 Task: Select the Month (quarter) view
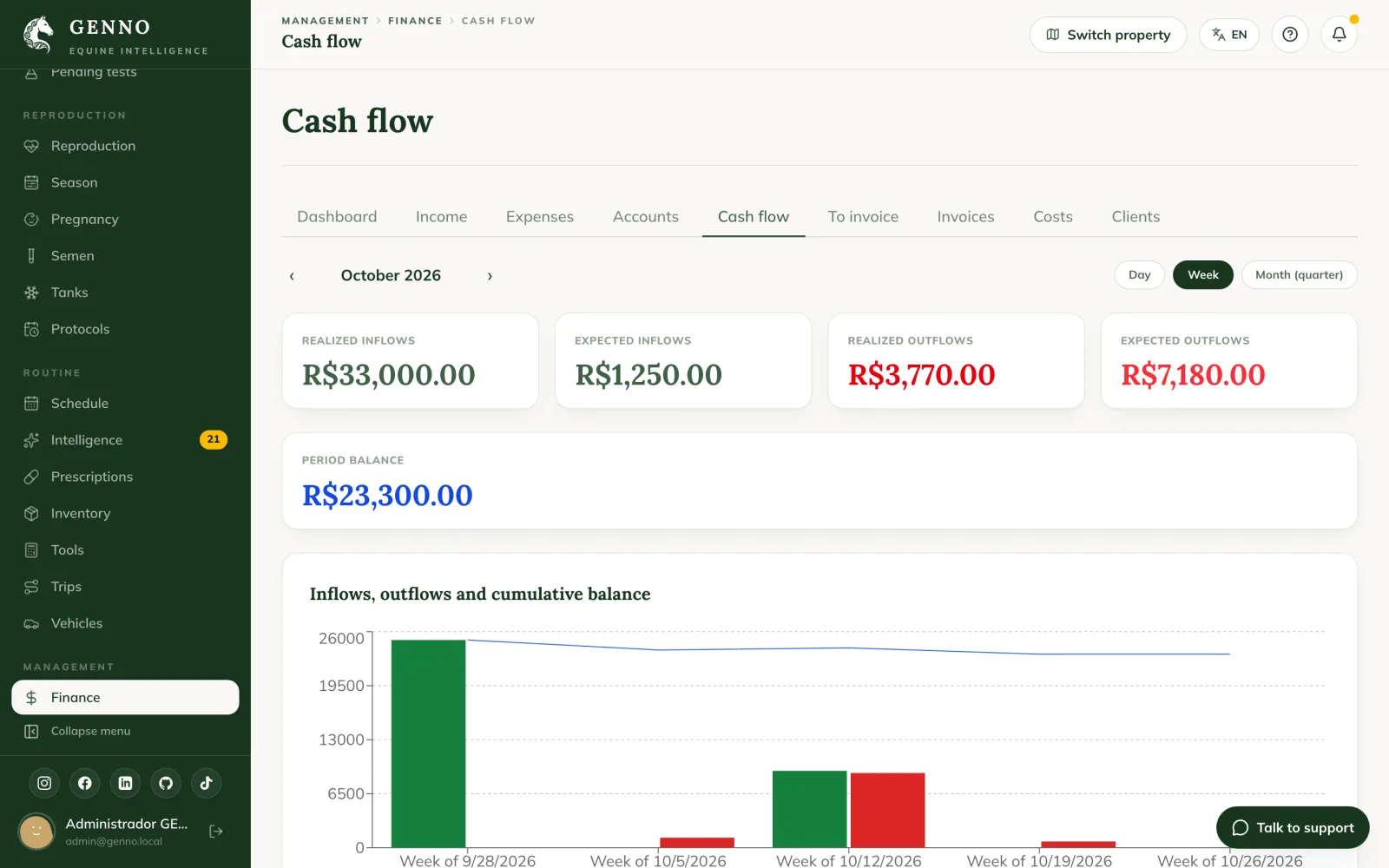[1299, 275]
